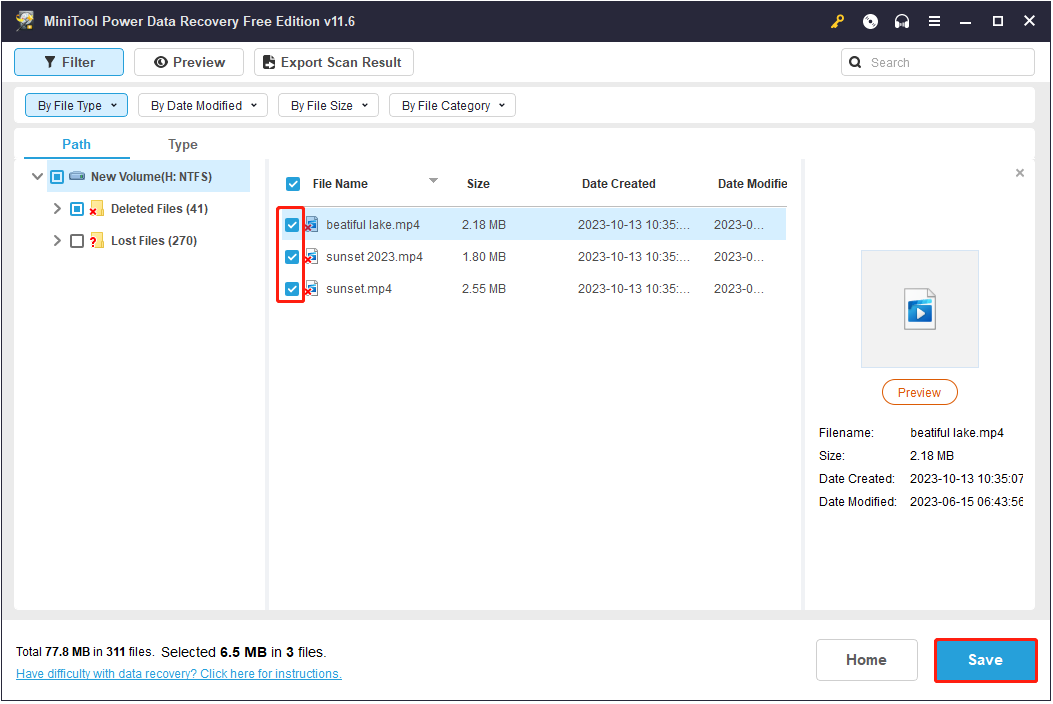Click the 1.80 MB size cell

(x=484, y=257)
